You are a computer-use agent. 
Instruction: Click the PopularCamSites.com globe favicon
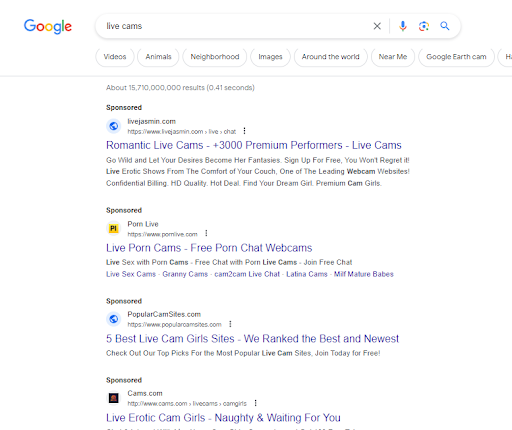(x=114, y=319)
